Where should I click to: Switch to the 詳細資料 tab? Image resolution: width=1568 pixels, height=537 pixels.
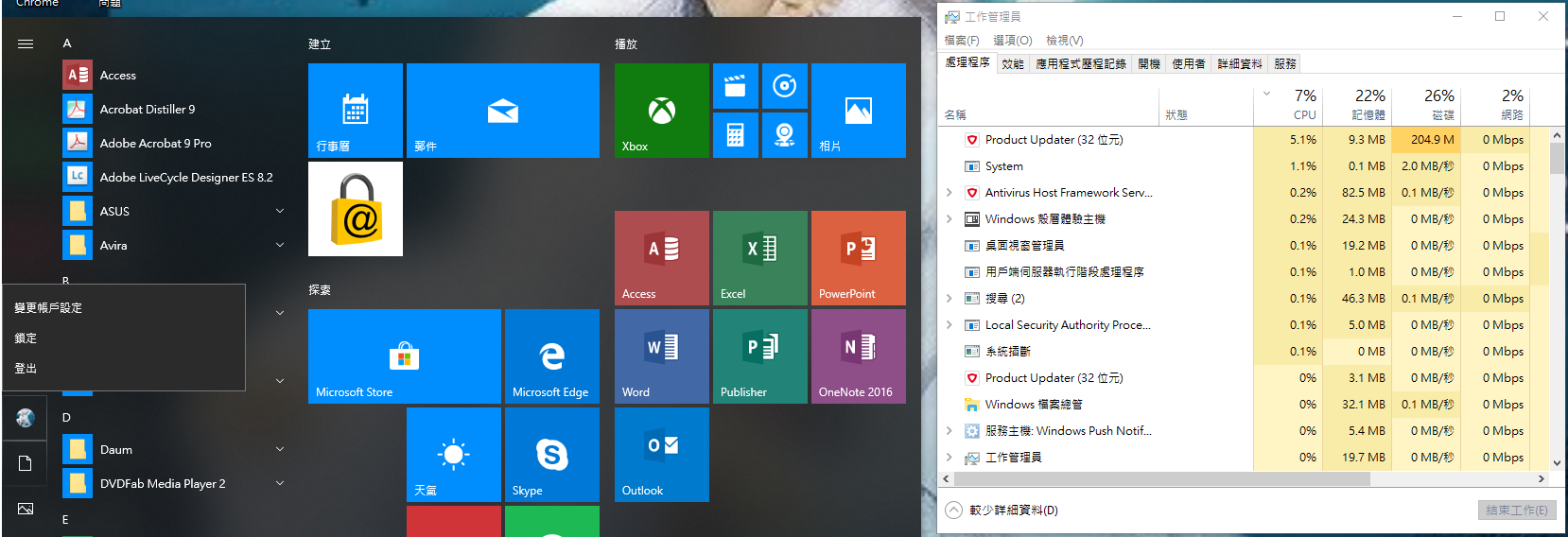pos(1240,63)
